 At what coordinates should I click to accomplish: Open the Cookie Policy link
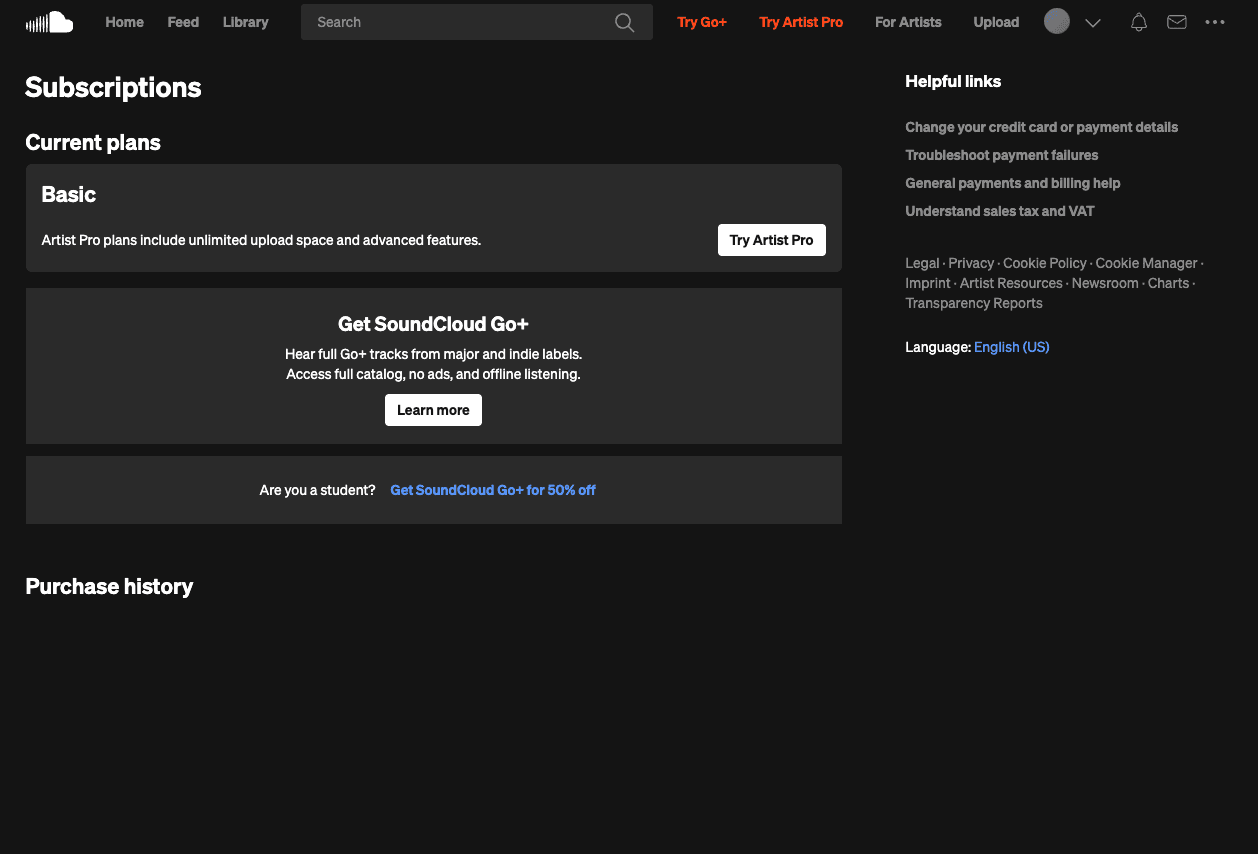[x=1045, y=263]
